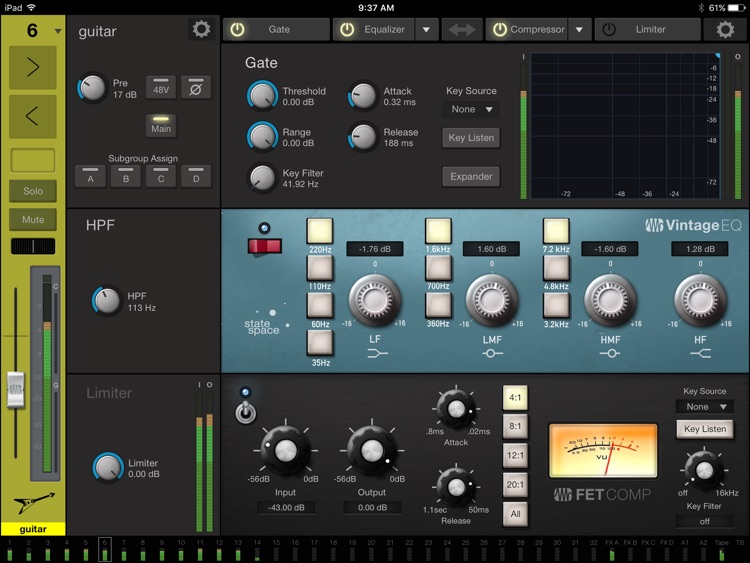Swap EQ and compressor order arrows
This screenshot has height=563, width=750.
462,30
